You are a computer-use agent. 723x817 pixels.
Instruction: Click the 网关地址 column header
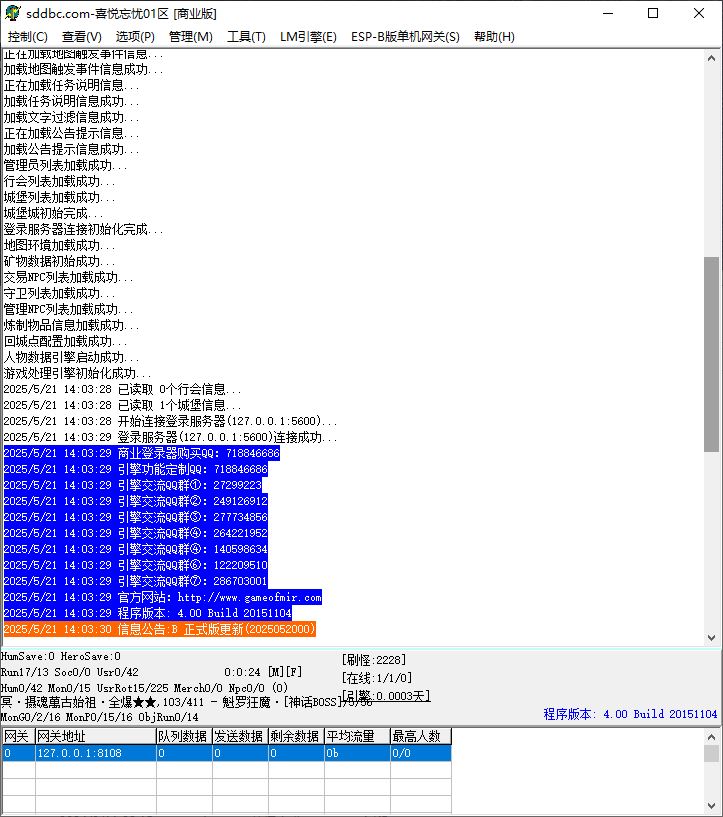95,736
